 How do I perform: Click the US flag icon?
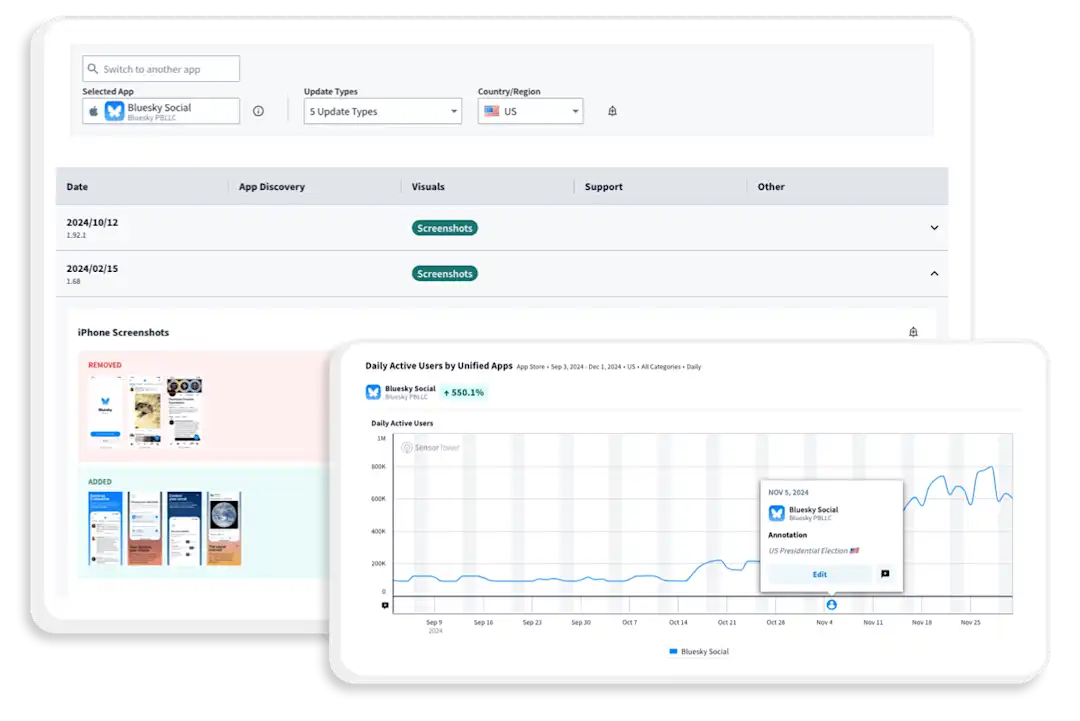coord(492,111)
